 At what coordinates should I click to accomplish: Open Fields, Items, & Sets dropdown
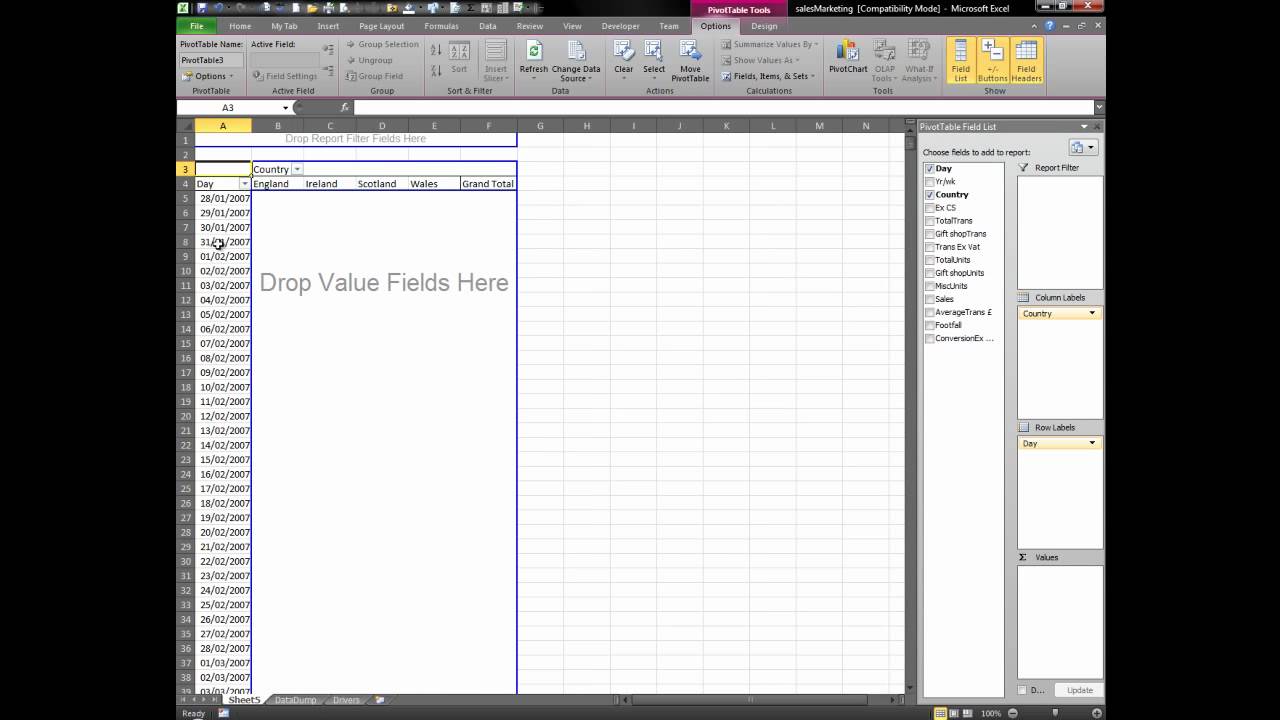coord(768,76)
